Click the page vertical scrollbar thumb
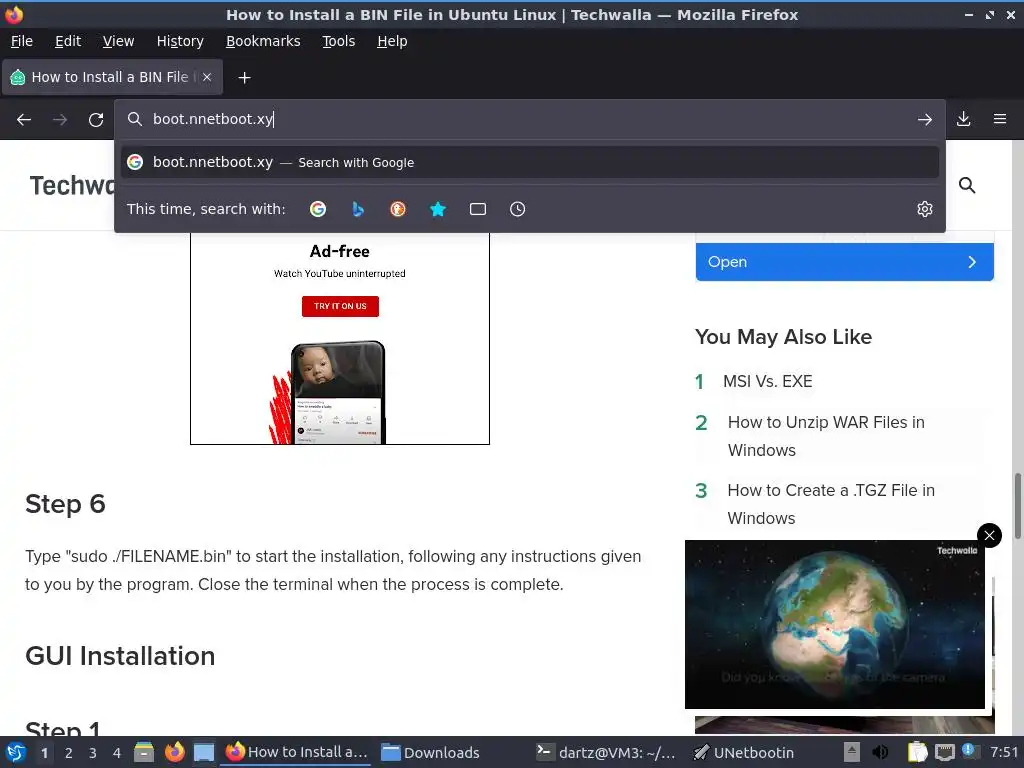The height and width of the screenshot is (768, 1024). click(1017, 507)
